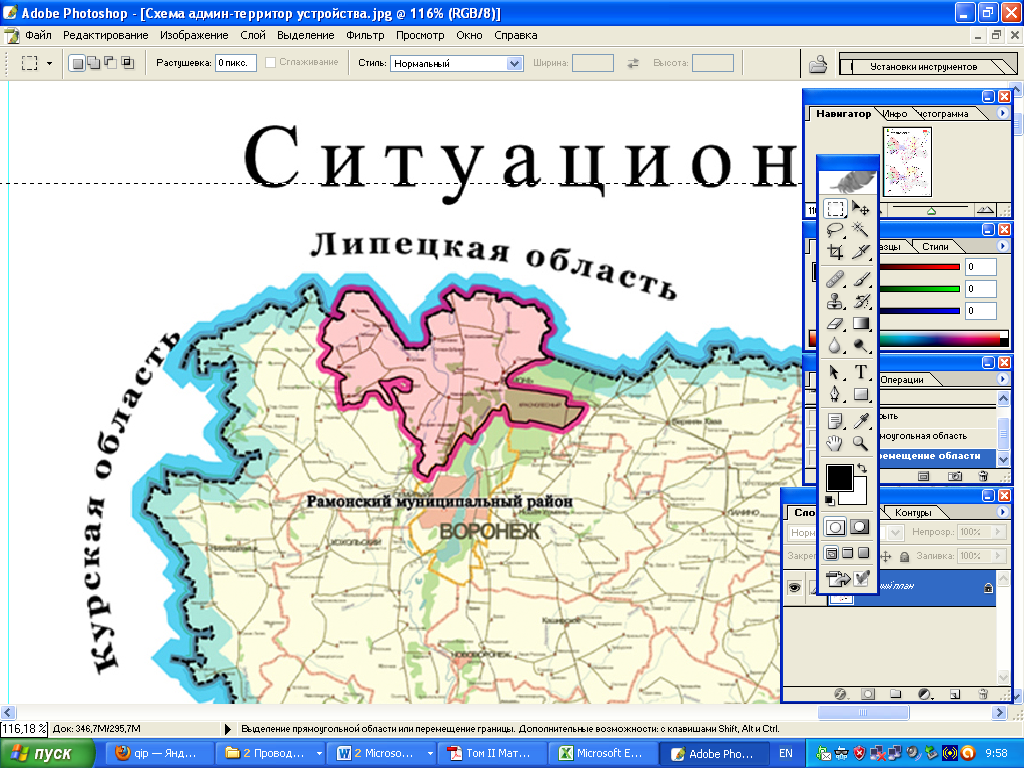Pick the Crop tool

pos(835,253)
